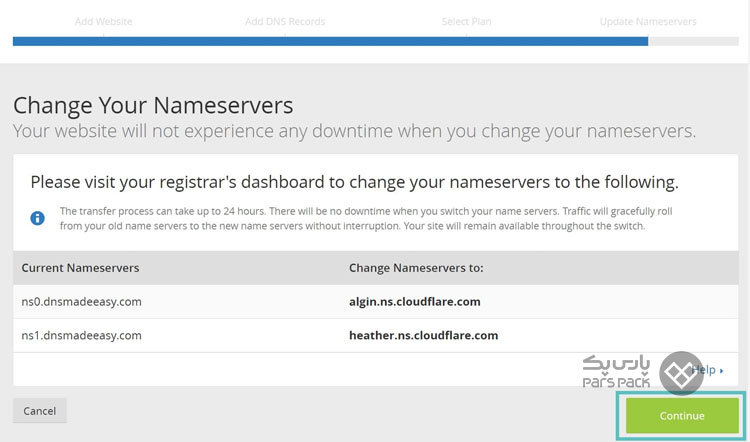Viewport: 750px width, 442px height.
Task: Click the no downtime subtitle text
Action: [354, 131]
